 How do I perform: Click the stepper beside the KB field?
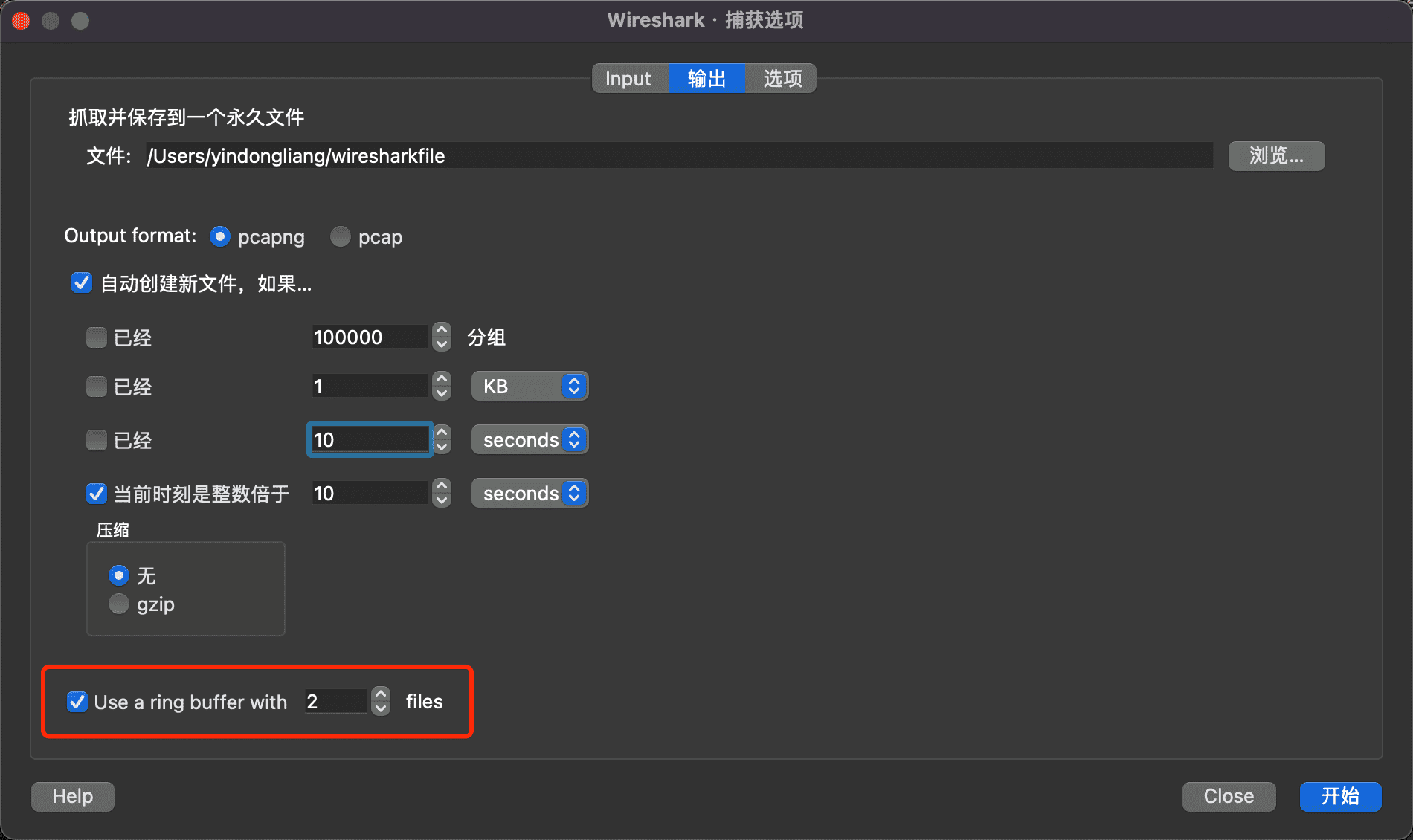442,387
